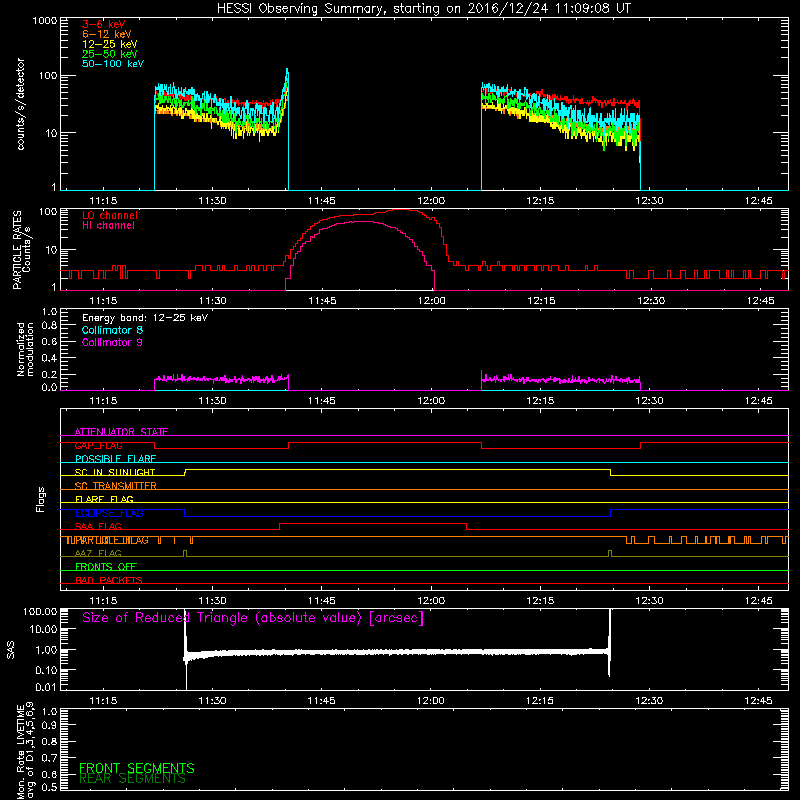The width and height of the screenshot is (800, 800).
Task: Click the counts/s/detector axis label
Action: click(20, 104)
